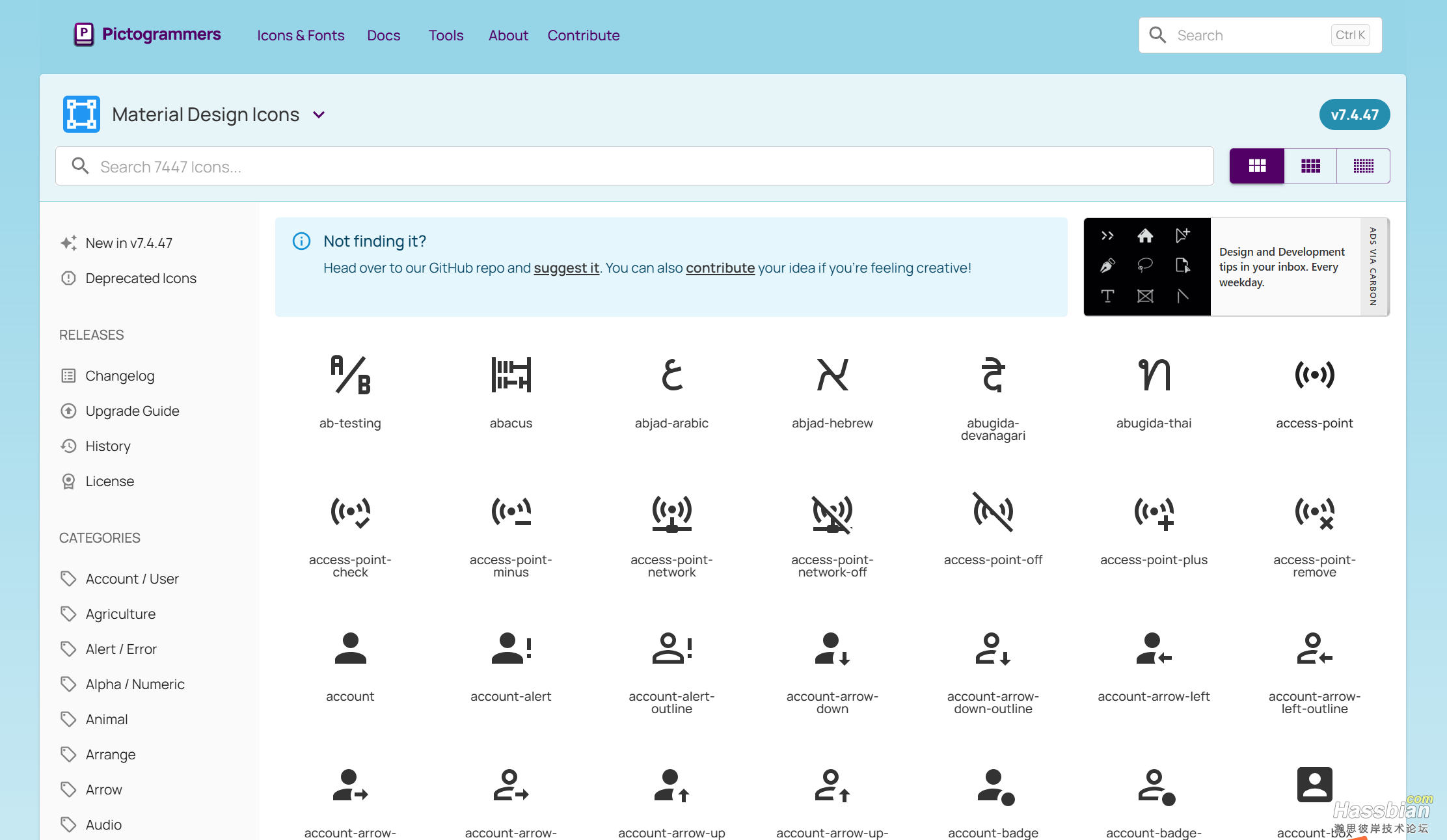1447x840 pixels.
Task: Filter by Arrow category
Action: pos(92,789)
